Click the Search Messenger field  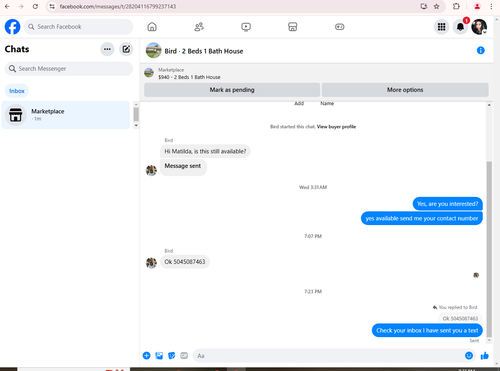(69, 69)
